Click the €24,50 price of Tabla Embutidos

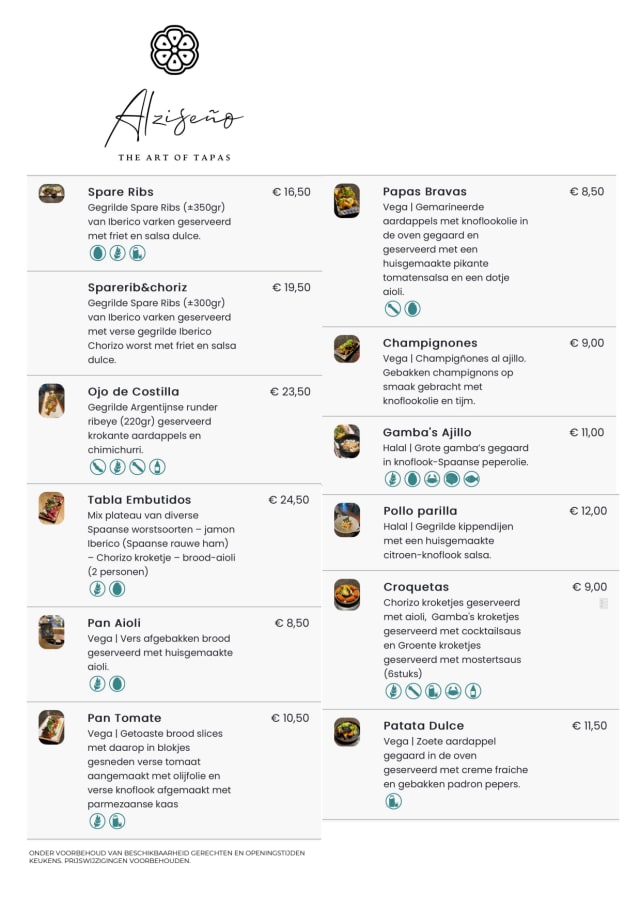coord(289,500)
